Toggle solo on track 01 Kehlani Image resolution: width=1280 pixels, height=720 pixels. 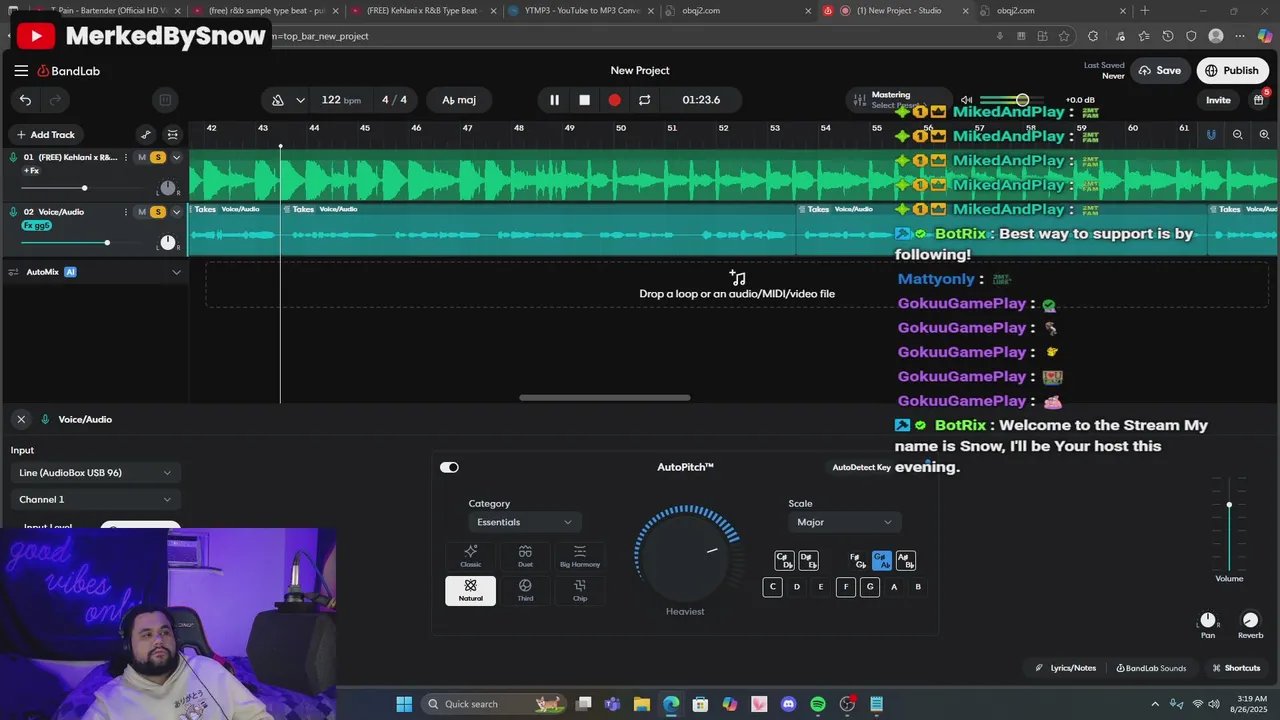coord(157,158)
